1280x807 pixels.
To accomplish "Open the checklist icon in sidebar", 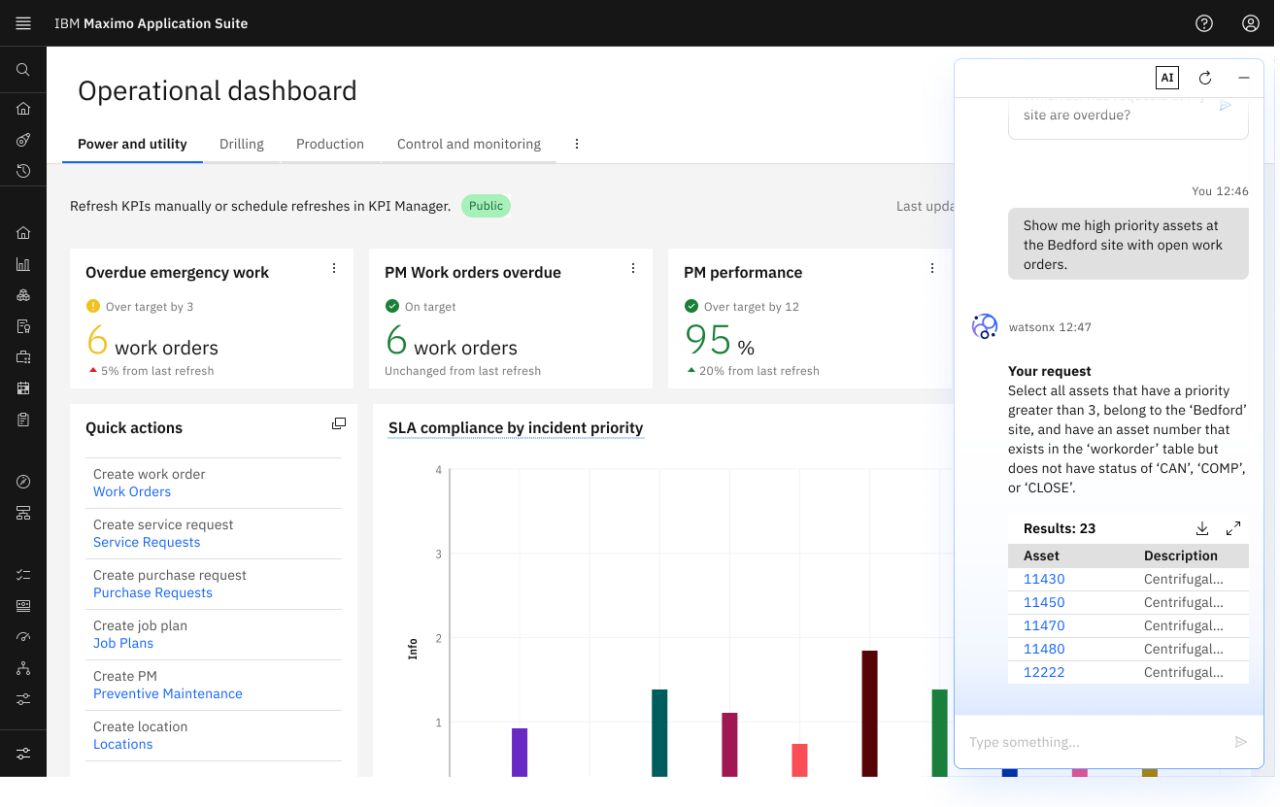I will tap(23, 575).
